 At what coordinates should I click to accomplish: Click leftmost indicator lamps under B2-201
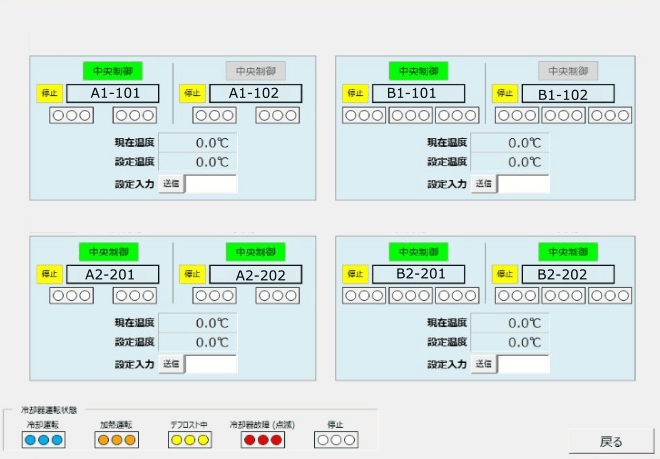click(364, 295)
